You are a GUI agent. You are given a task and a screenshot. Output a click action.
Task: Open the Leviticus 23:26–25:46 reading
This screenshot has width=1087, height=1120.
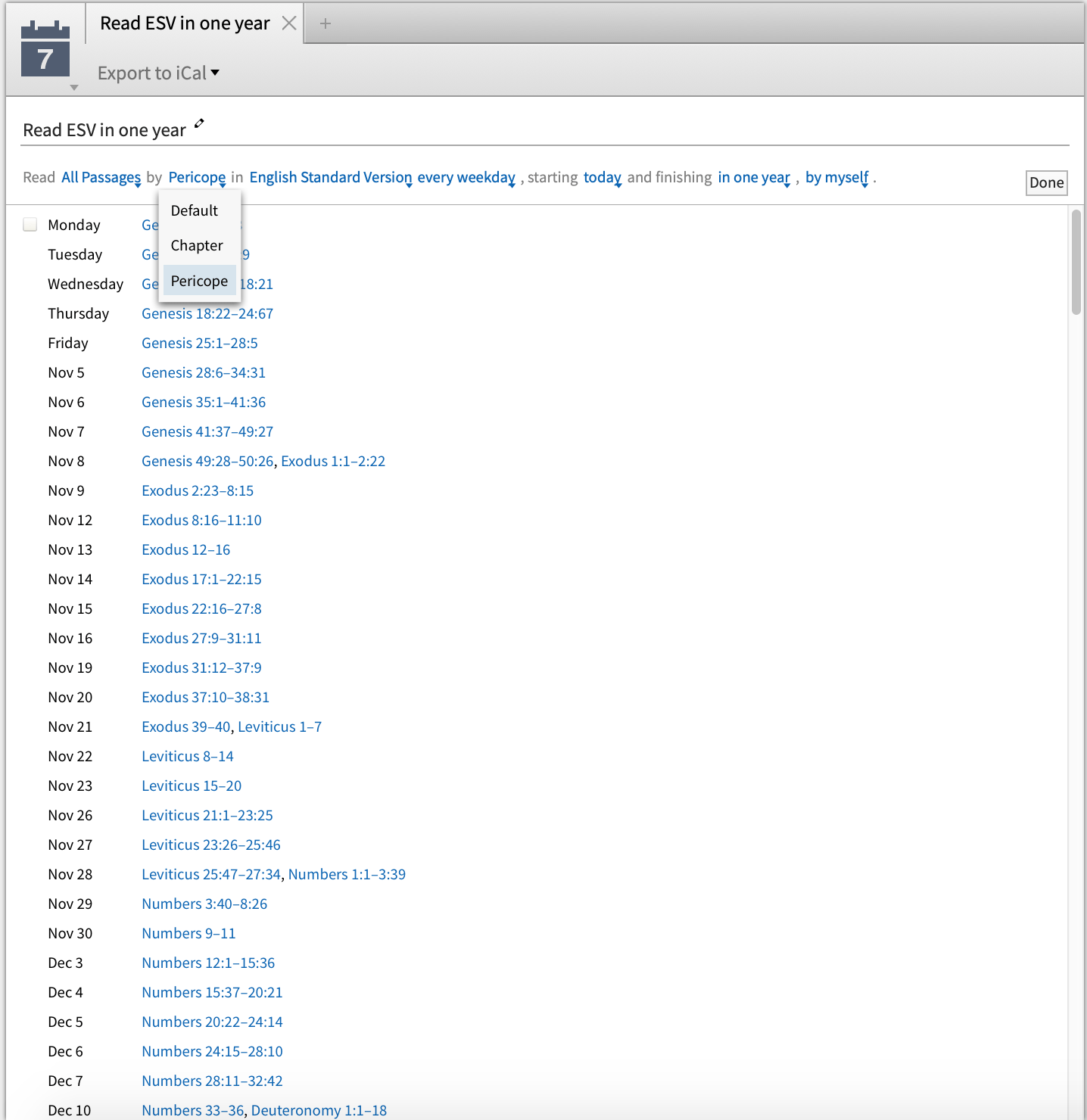coord(211,845)
